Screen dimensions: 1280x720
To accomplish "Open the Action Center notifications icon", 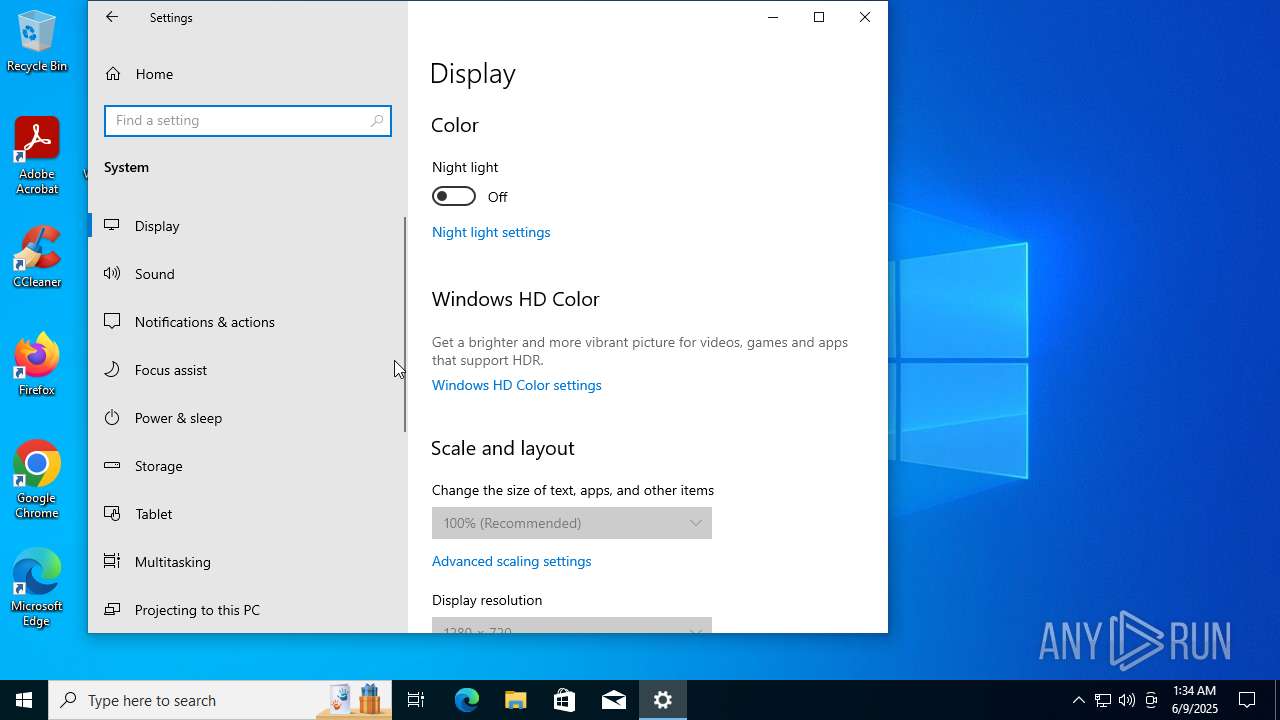I will 1247,700.
